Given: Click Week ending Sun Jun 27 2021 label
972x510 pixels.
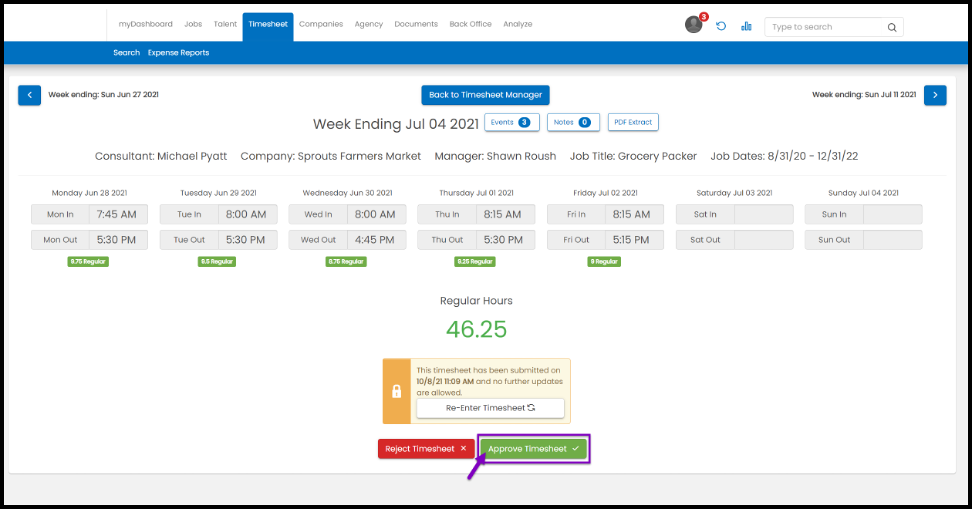Looking at the screenshot, I should 104,95.
